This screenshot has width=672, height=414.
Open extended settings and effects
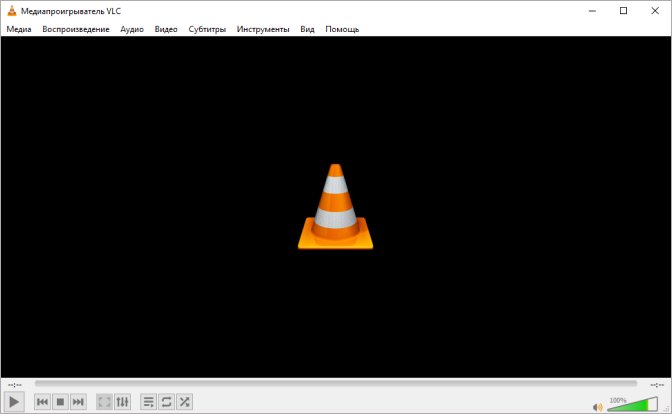[122, 402]
